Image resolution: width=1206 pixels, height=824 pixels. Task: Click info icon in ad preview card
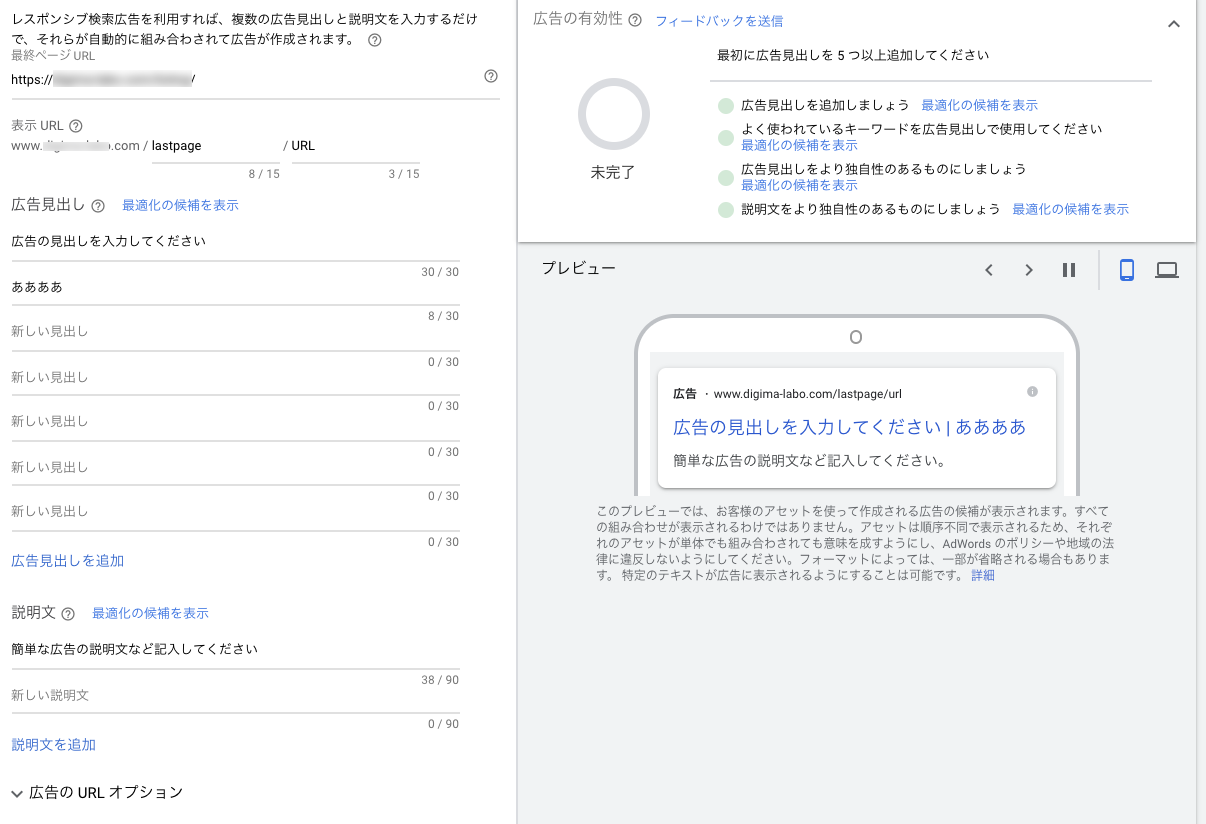pyautogui.click(x=1033, y=392)
